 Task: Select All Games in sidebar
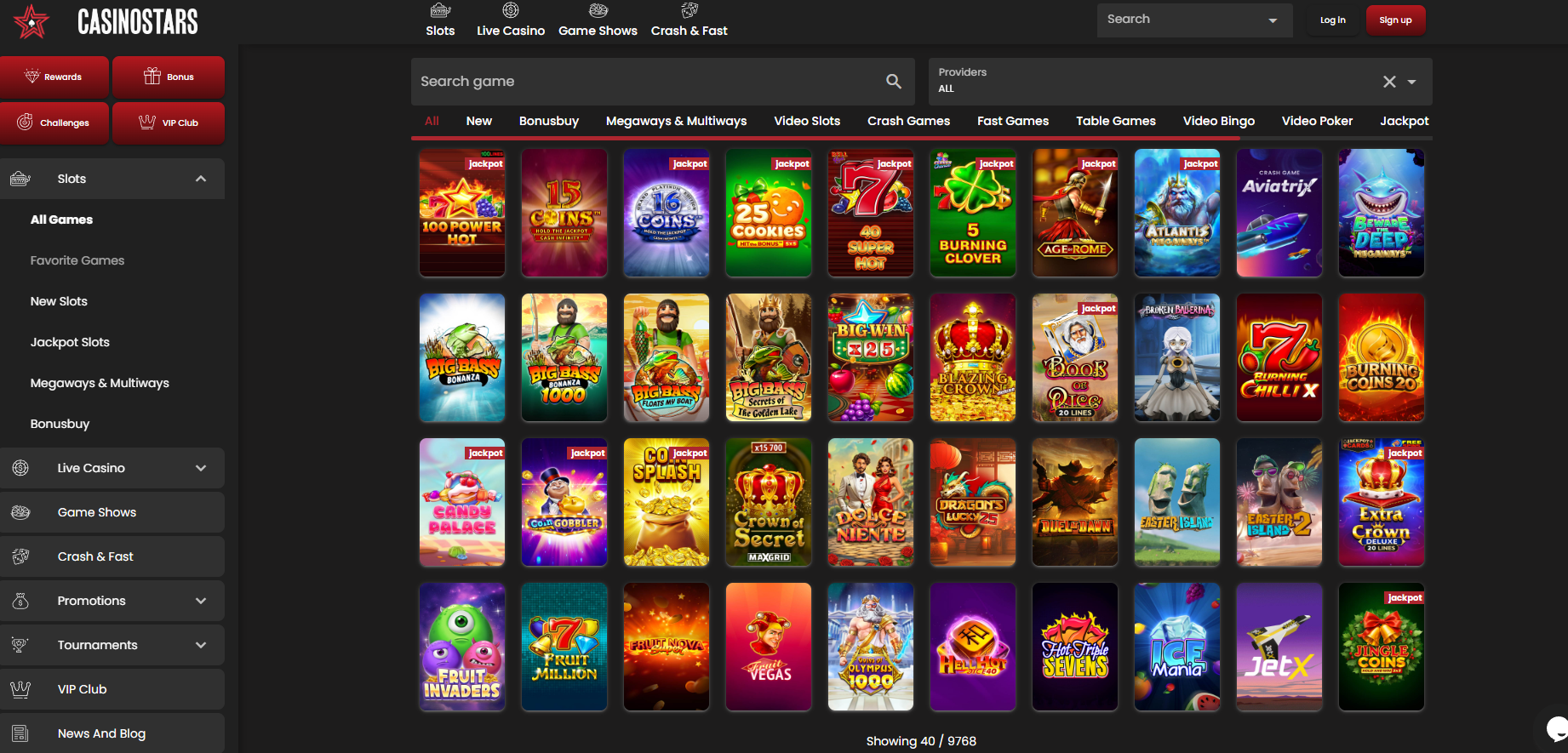(61, 220)
